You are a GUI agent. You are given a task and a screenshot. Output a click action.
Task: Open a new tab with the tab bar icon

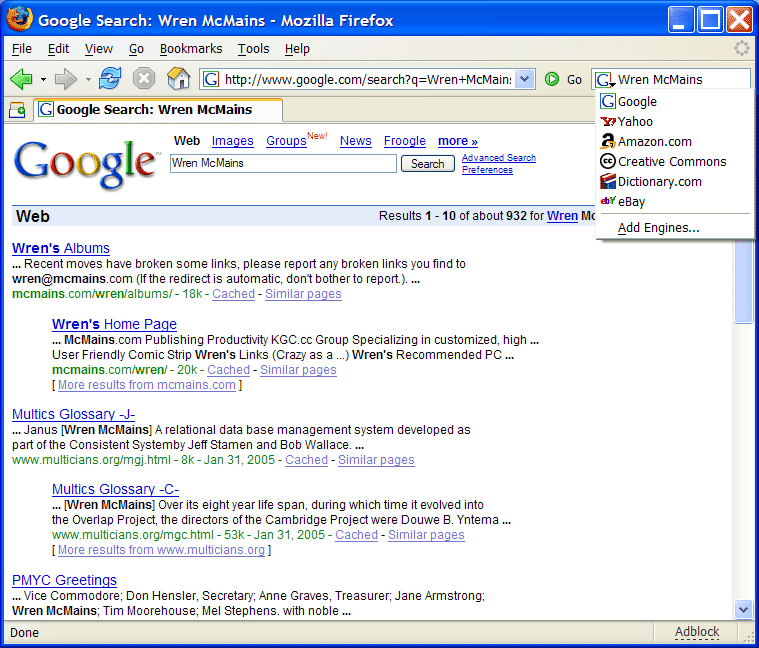click(x=17, y=110)
